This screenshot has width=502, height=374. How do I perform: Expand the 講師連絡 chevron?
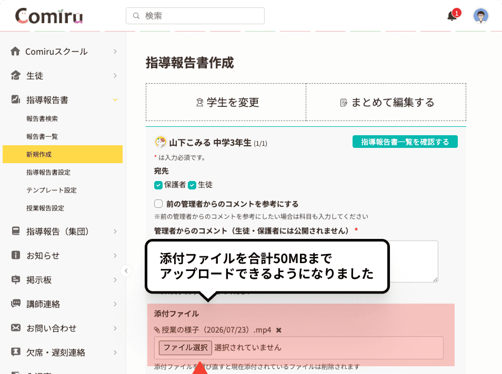point(115,304)
